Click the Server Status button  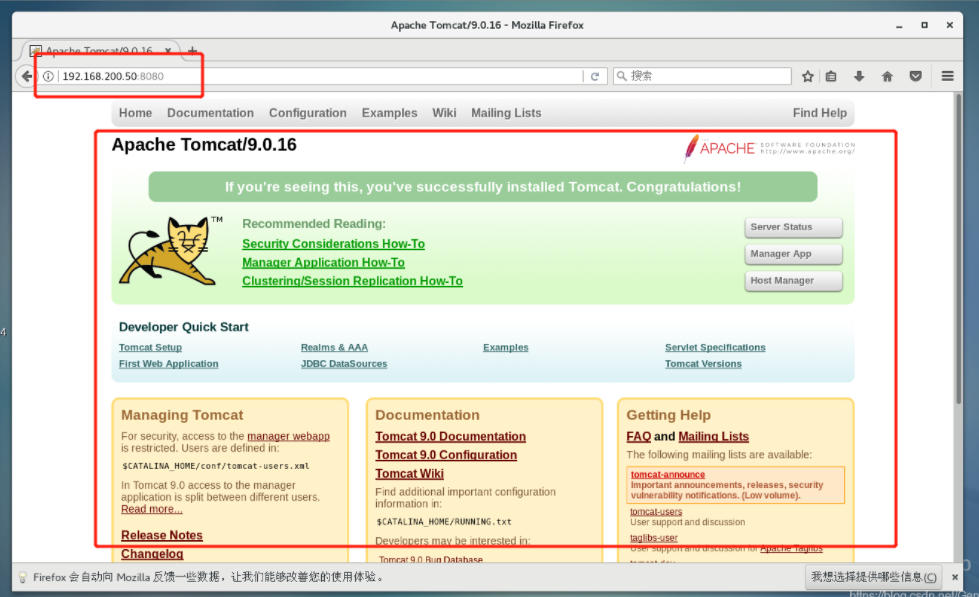pyautogui.click(x=794, y=227)
